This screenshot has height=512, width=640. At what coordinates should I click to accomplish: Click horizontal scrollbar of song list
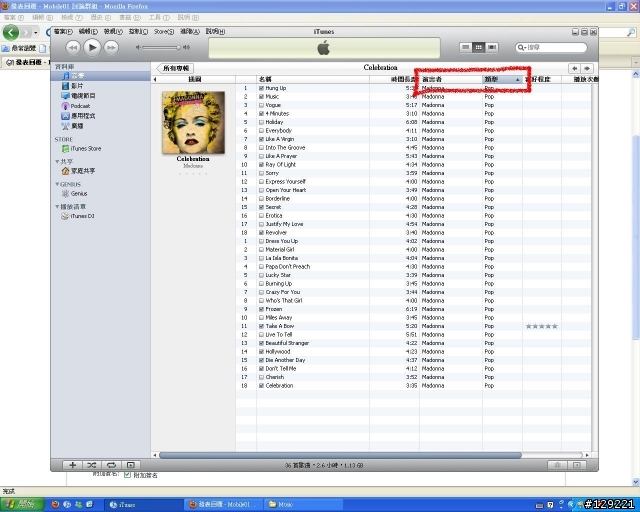(340, 455)
